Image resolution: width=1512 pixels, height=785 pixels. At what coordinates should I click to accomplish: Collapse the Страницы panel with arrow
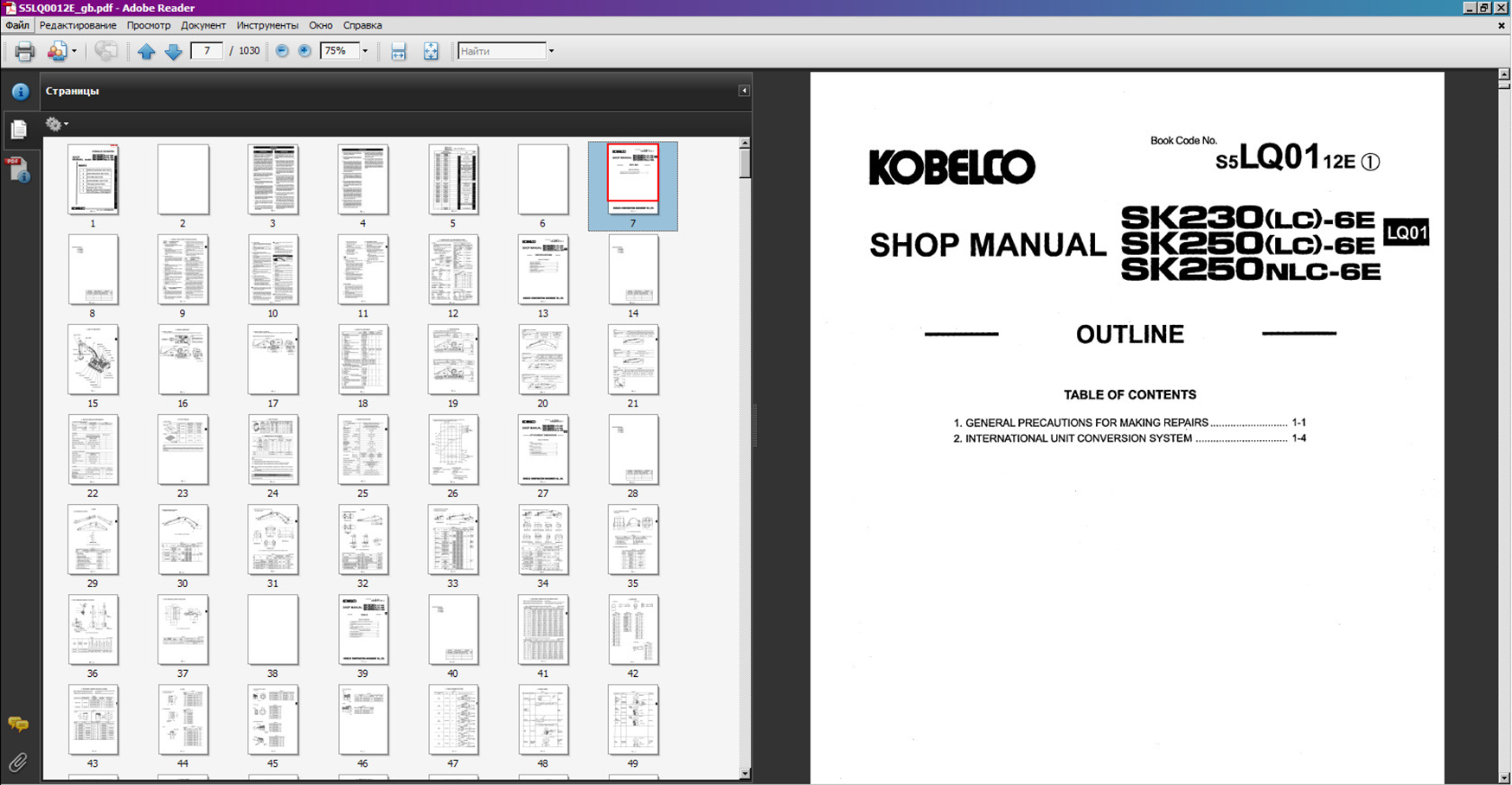(x=743, y=91)
